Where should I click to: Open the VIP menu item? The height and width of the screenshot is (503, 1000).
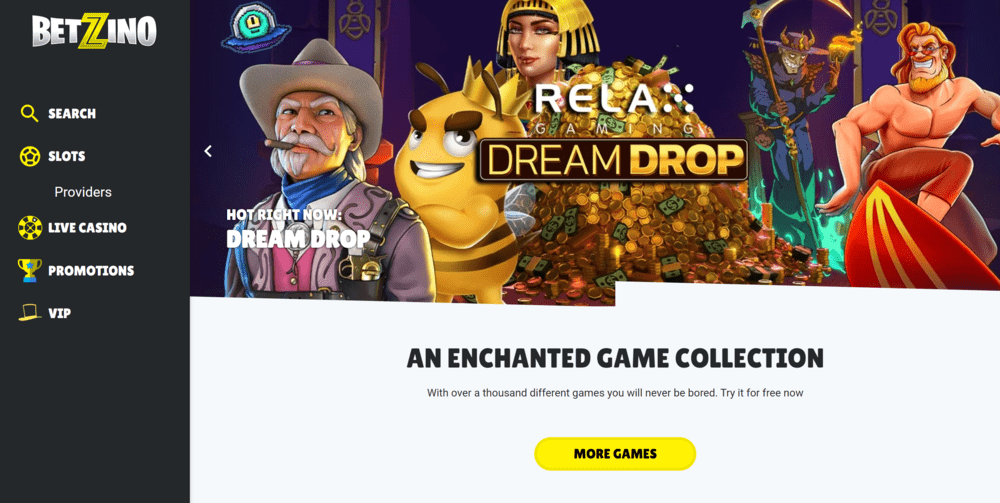[x=59, y=313]
